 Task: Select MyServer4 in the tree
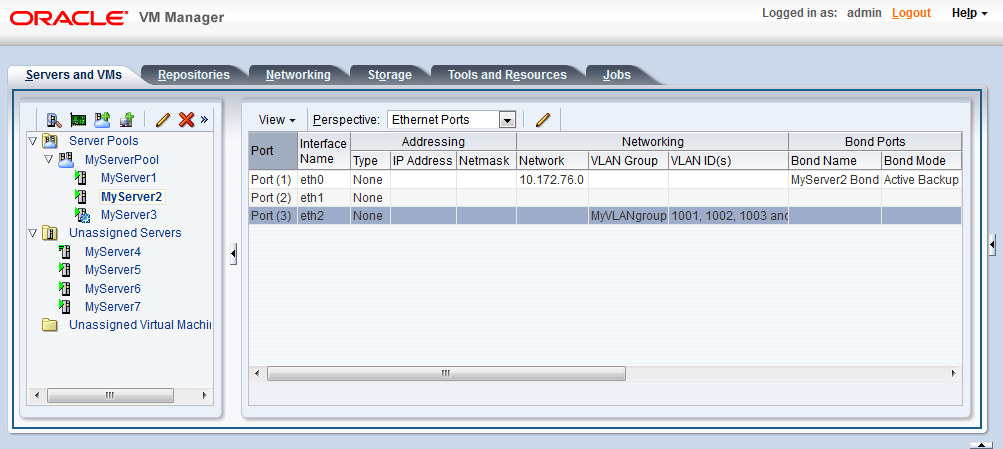[x=113, y=251]
